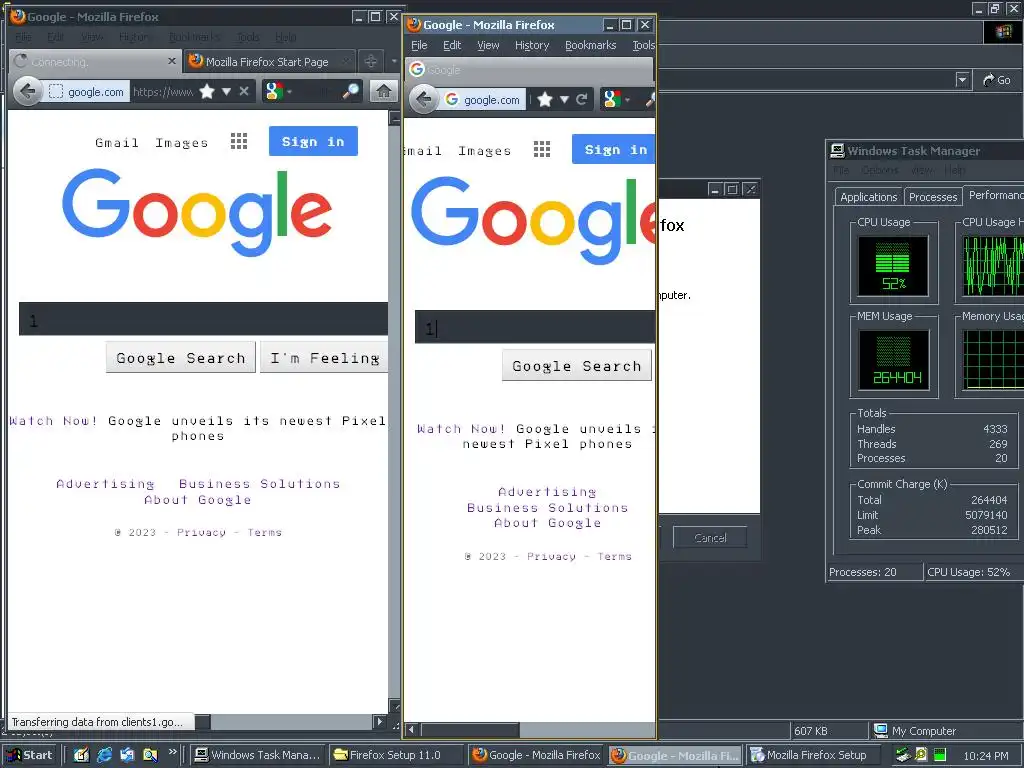Bookmark page with star in front Firefox
1024x768 pixels.
(545, 99)
